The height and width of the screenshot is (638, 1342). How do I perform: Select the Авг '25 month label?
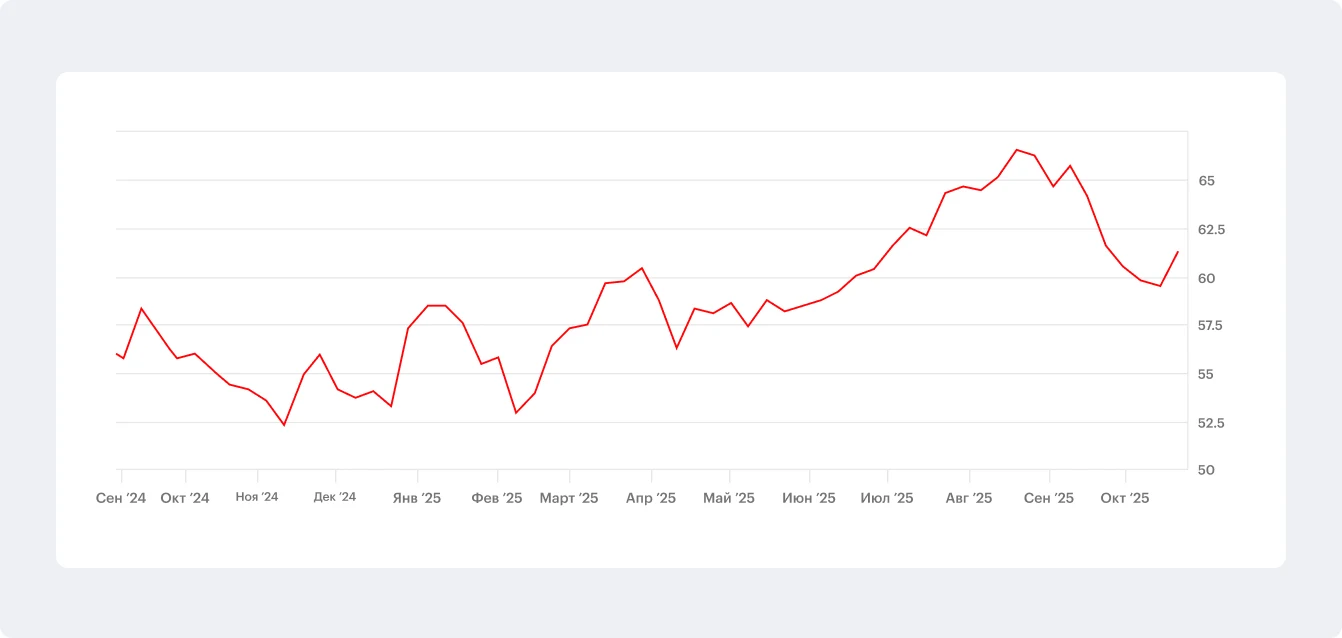click(x=969, y=498)
